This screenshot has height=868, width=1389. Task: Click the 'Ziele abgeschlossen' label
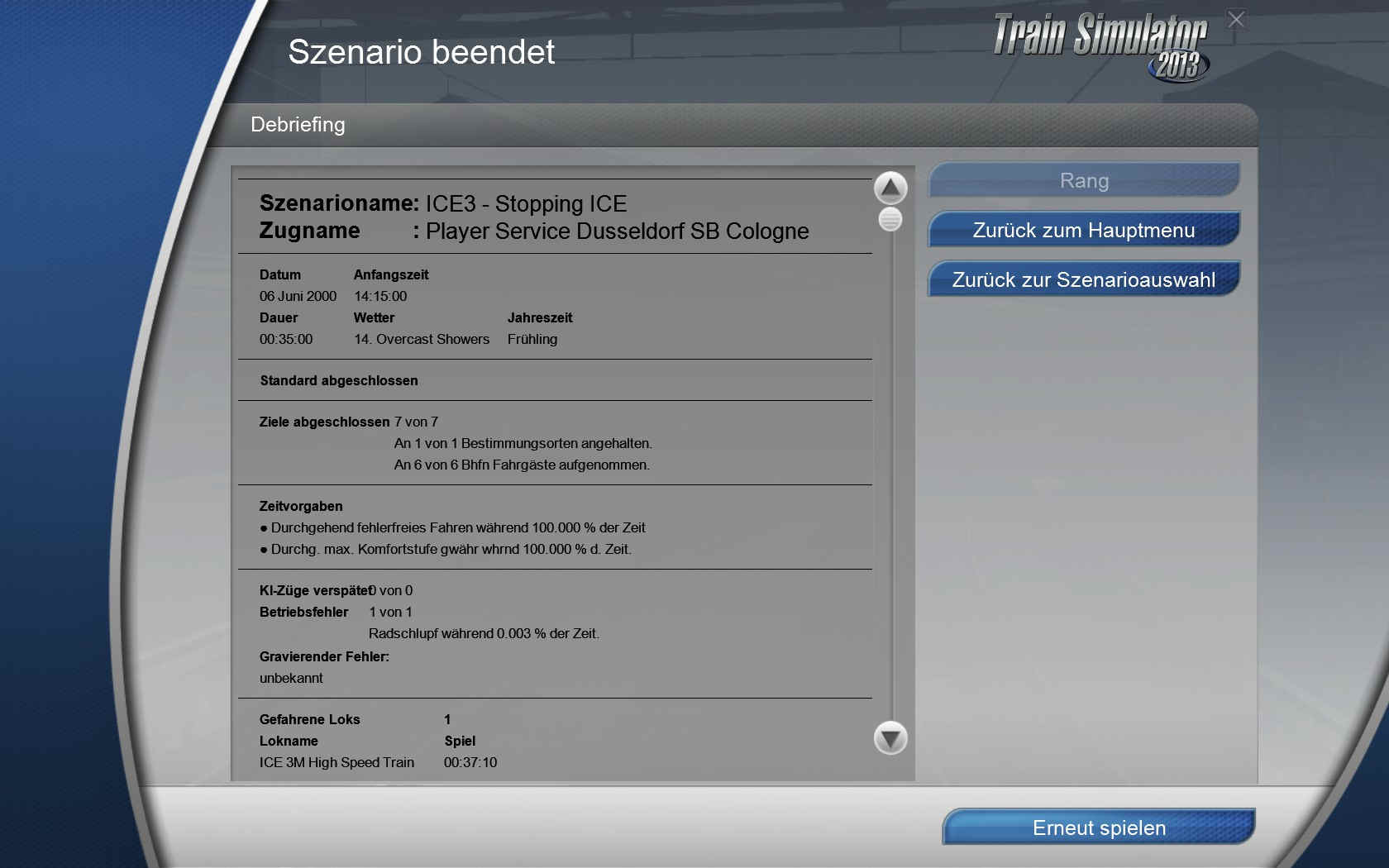[324, 422]
